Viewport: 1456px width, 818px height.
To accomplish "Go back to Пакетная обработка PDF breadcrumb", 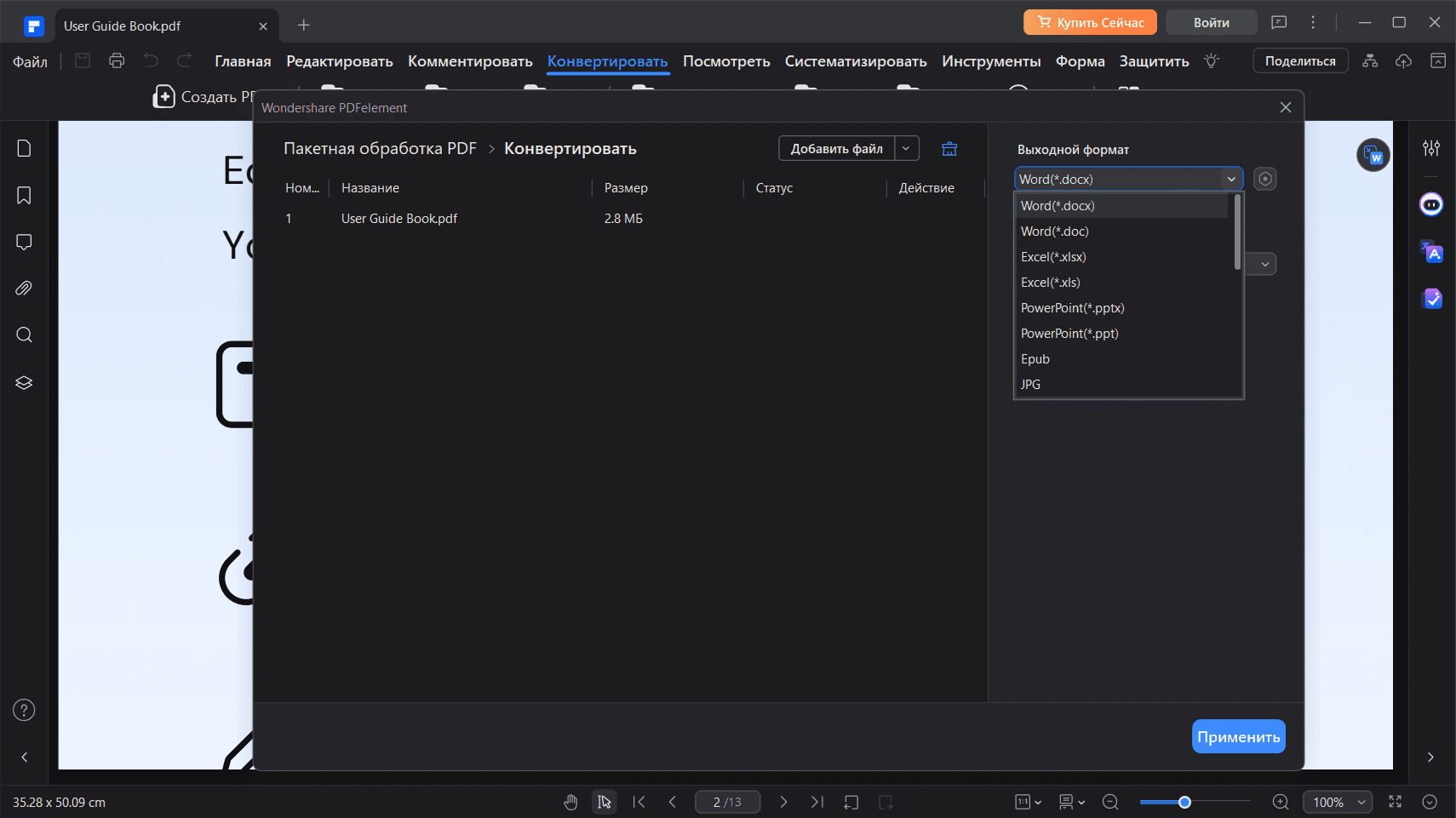I will click(x=380, y=148).
